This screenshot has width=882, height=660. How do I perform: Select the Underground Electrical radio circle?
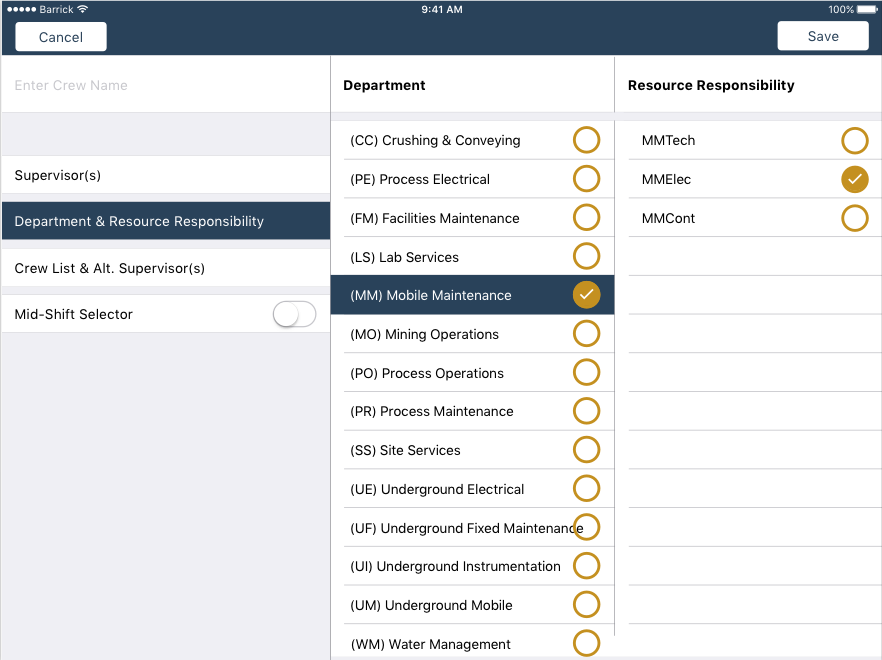[586, 489]
